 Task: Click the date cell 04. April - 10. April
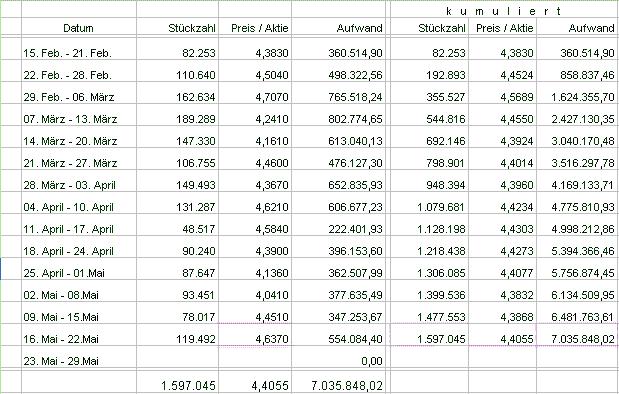pyautogui.click(x=79, y=207)
